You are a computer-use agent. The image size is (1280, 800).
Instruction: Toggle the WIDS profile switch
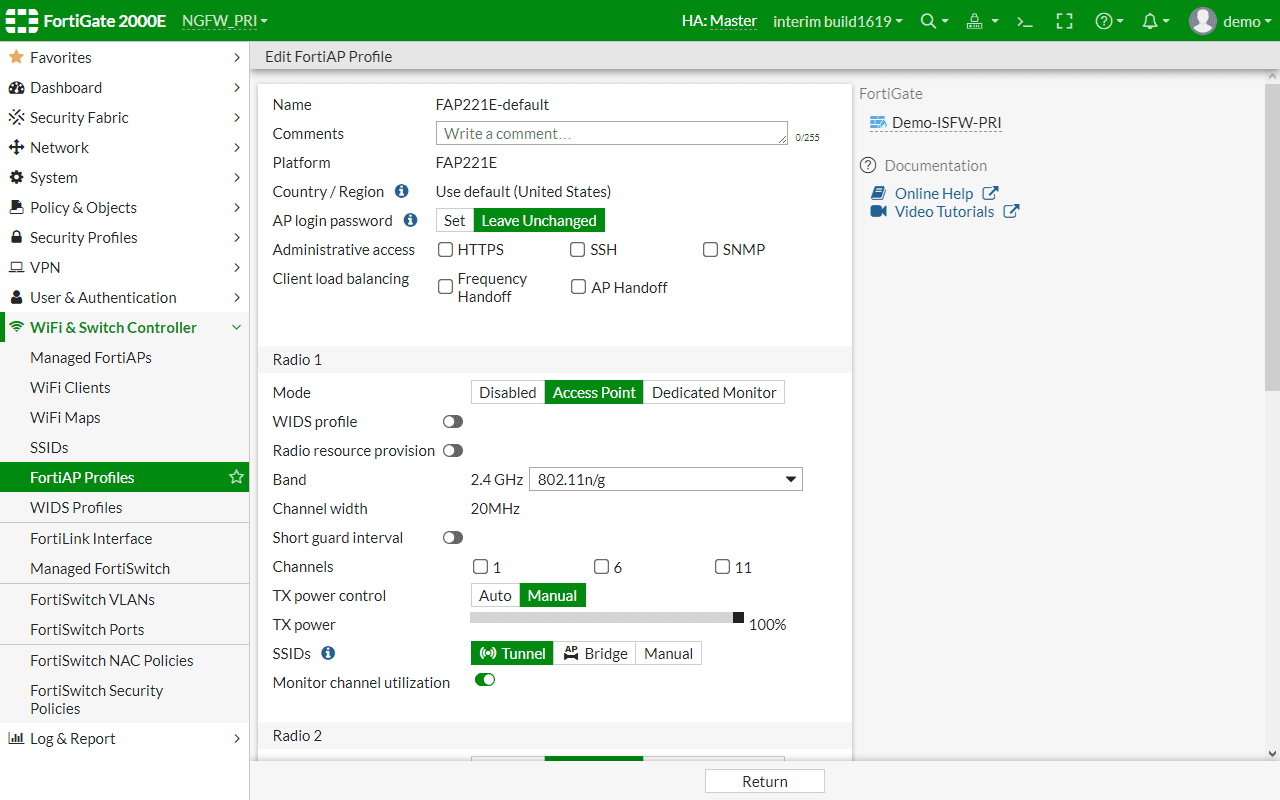coord(453,422)
